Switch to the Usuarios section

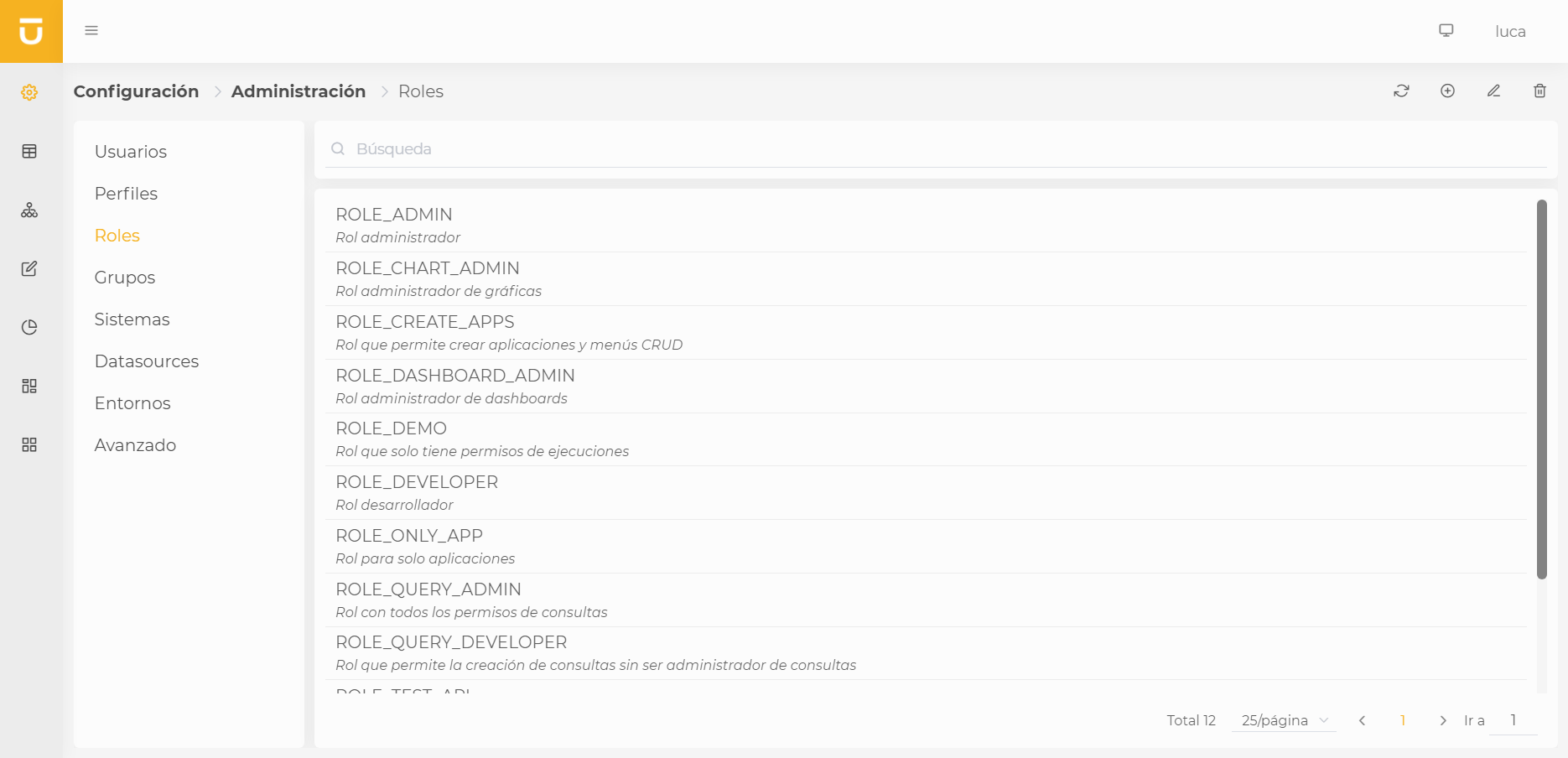tap(131, 152)
